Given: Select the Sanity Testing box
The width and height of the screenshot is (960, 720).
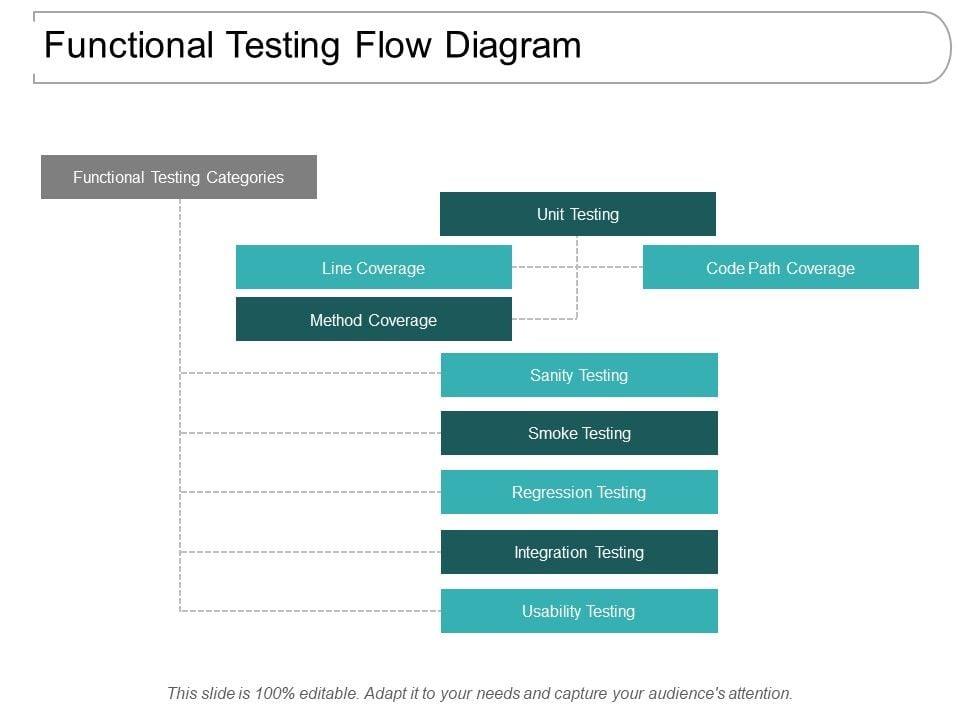Looking at the screenshot, I should (x=579, y=375).
